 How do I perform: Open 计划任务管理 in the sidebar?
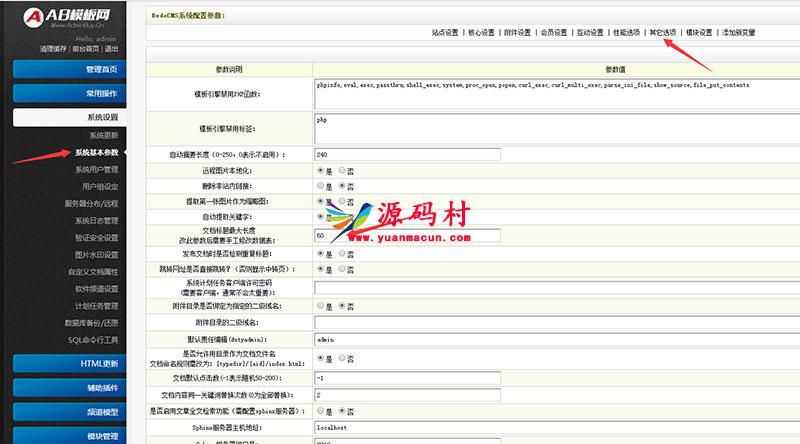click(96, 306)
